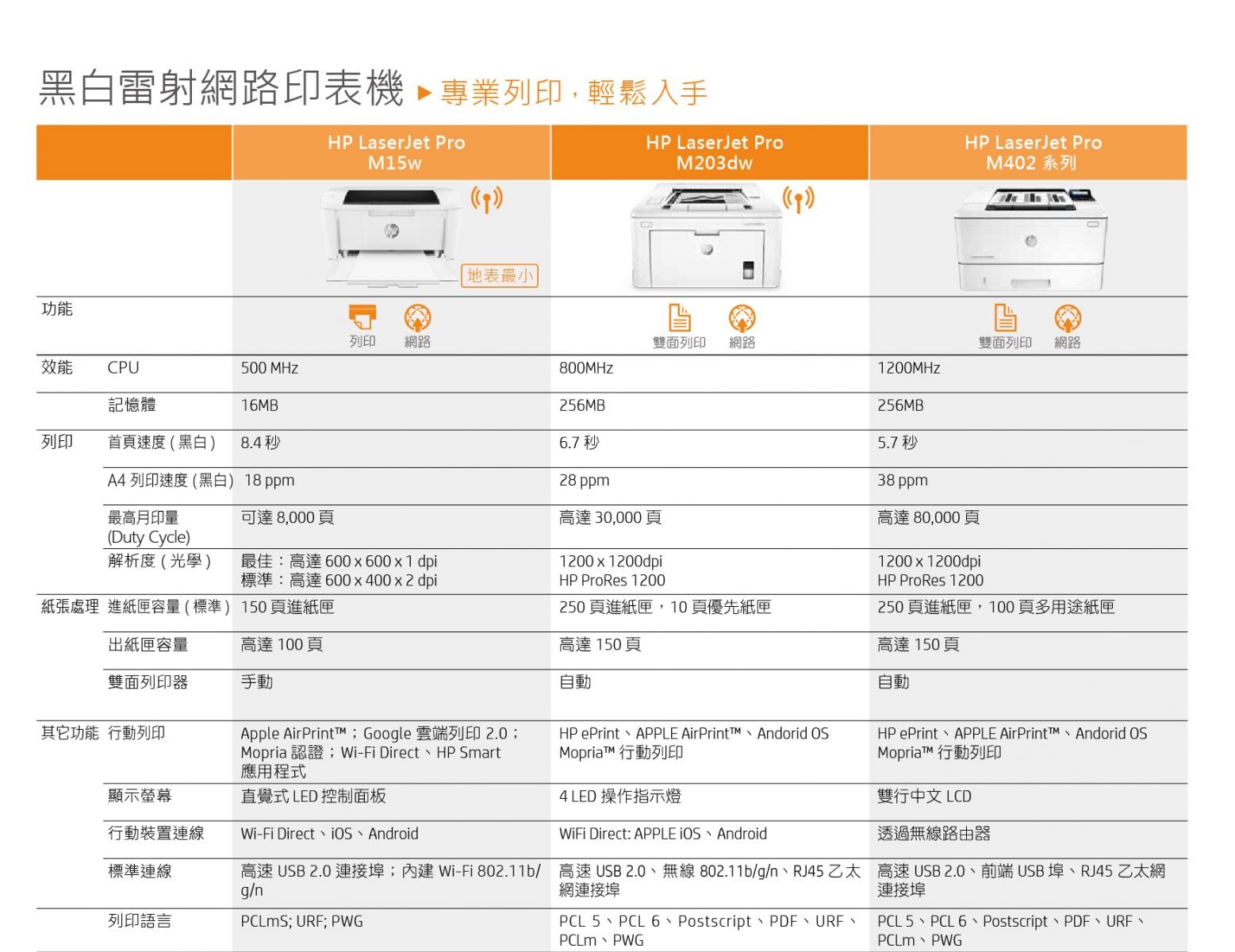Click the 首頁速度 (黑白) label

[x=162, y=442]
